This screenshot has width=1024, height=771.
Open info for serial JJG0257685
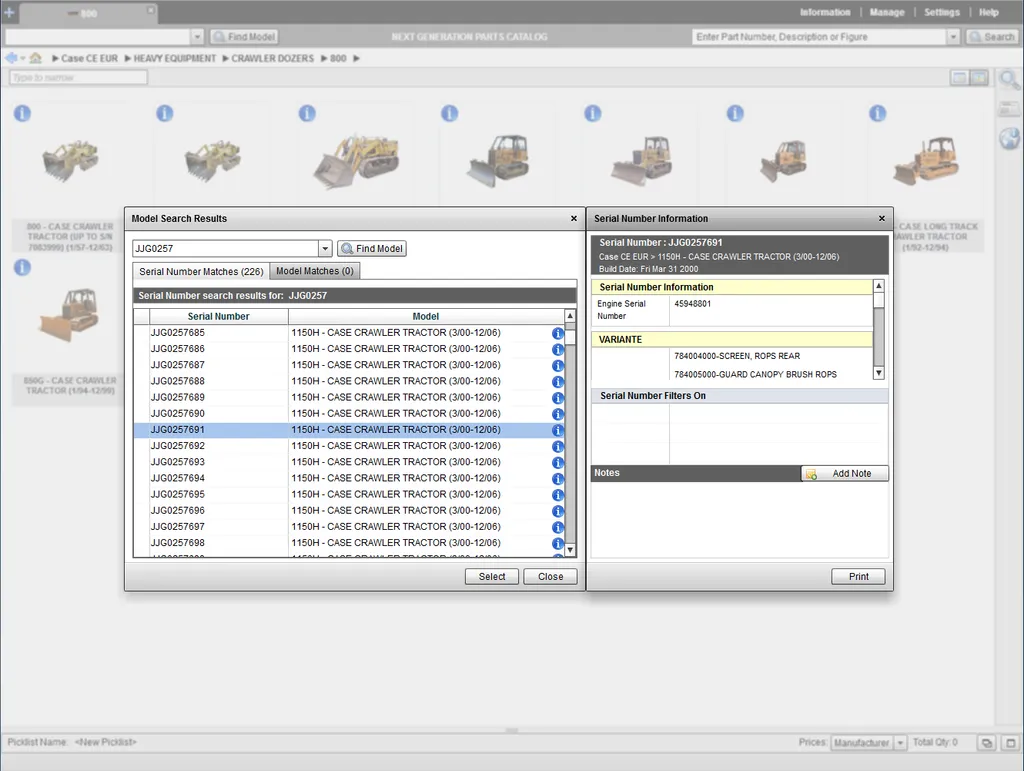pyautogui.click(x=558, y=333)
